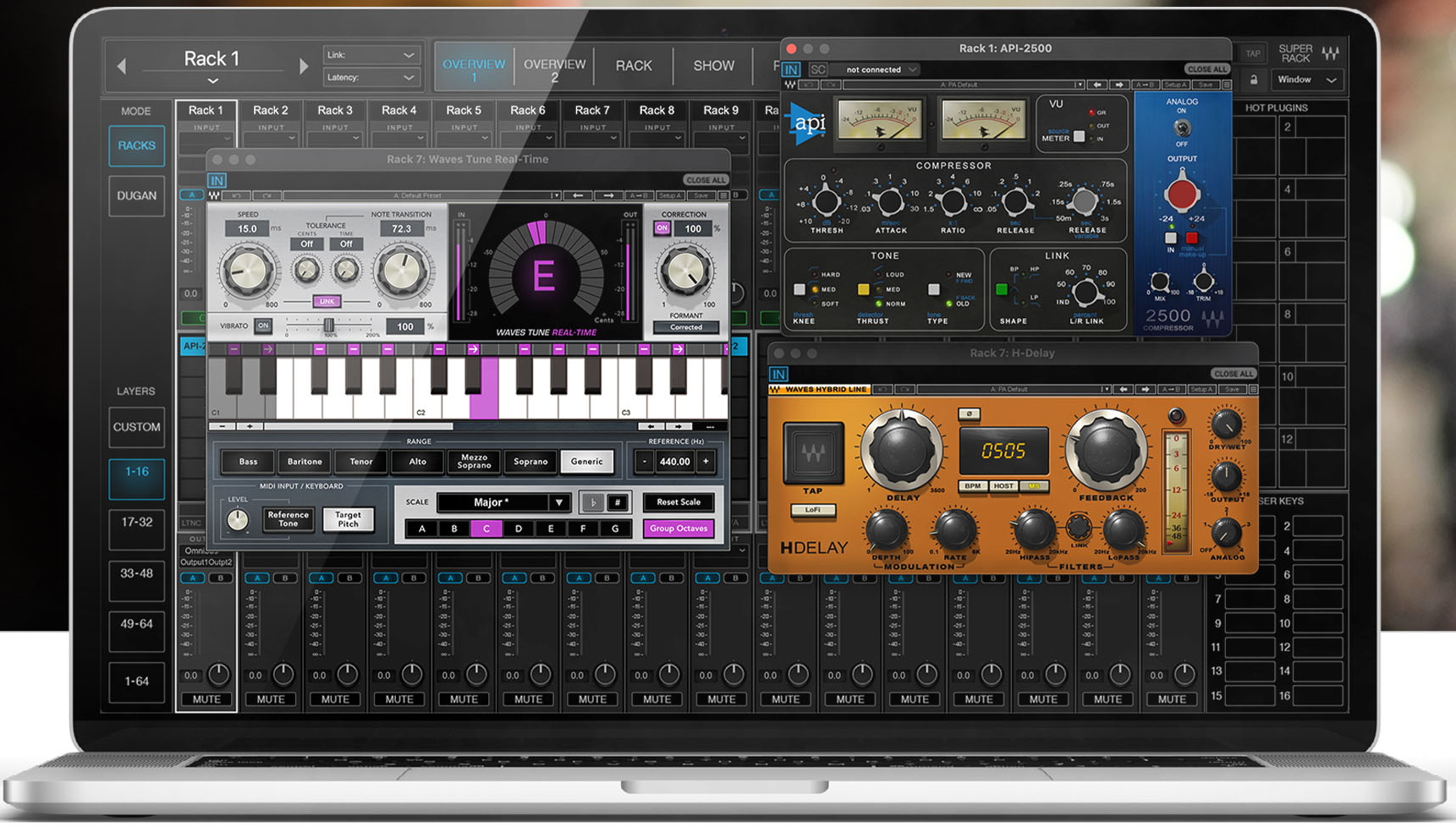Viewport: 1456px width, 827px height.
Task: Toggle Vibrato ON switch in Waves Tune
Action: (x=263, y=326)
